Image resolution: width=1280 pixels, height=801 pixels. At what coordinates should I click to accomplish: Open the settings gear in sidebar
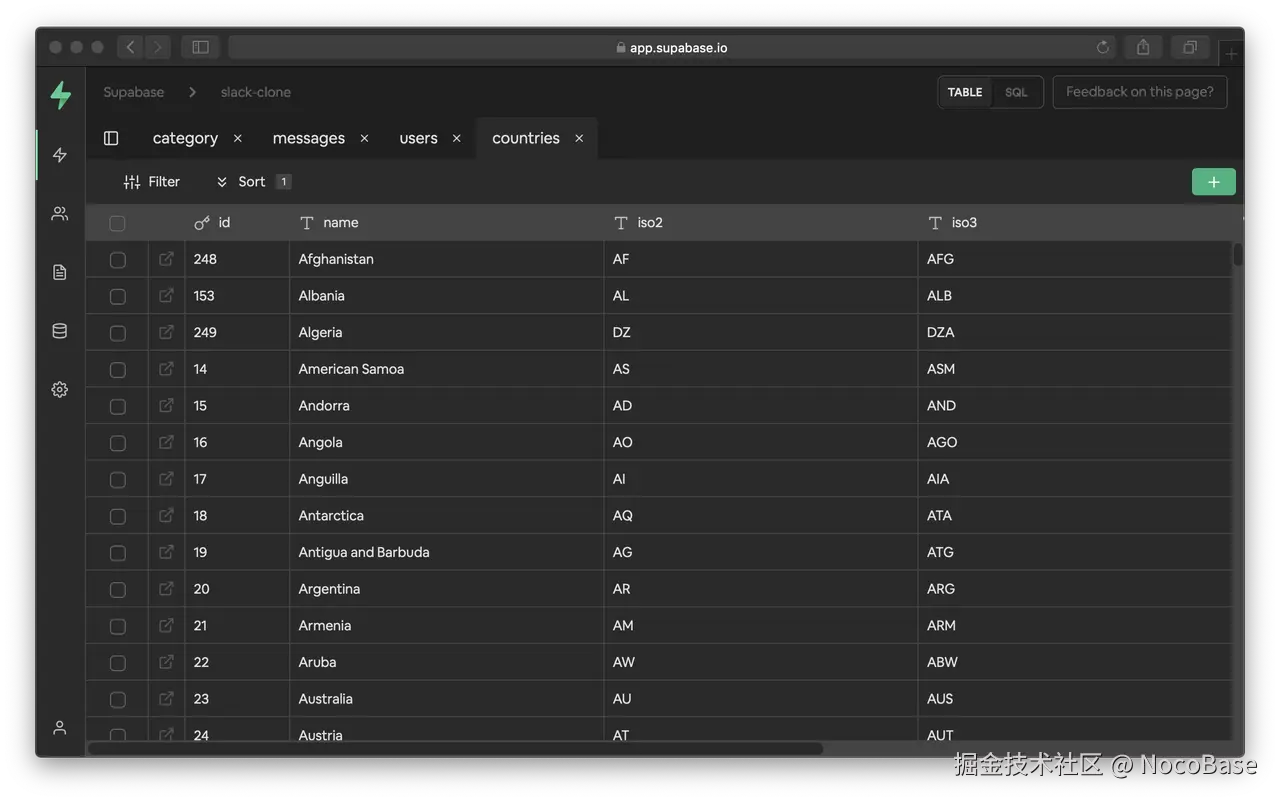pyautogui.click(x=60, y=389)
